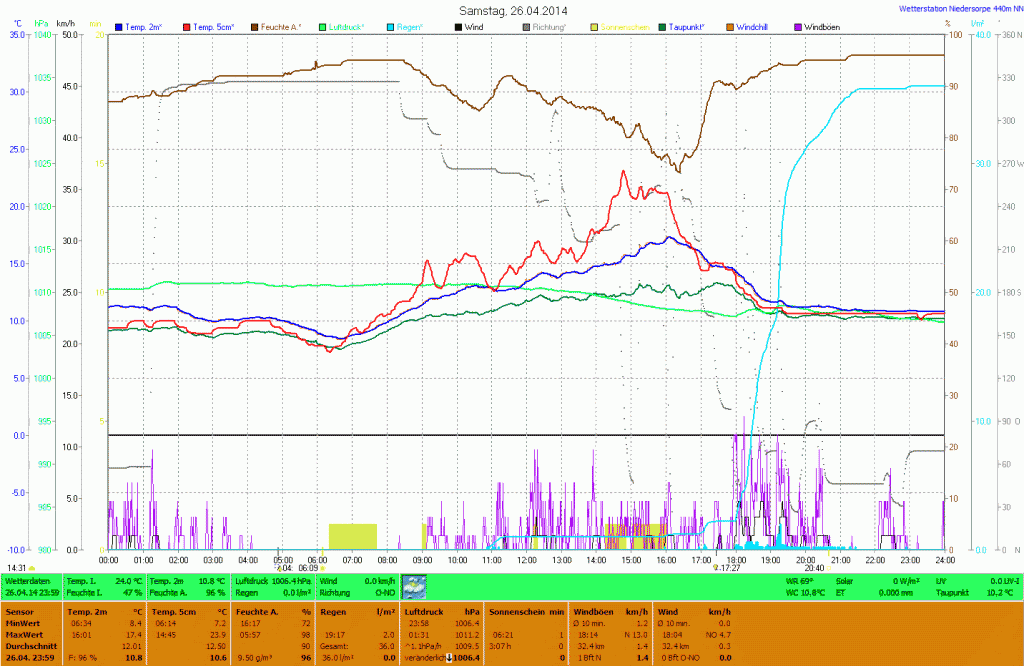Select the black Wind legend marker
Screen dimensions: 1024x666
tap(458, 26)
